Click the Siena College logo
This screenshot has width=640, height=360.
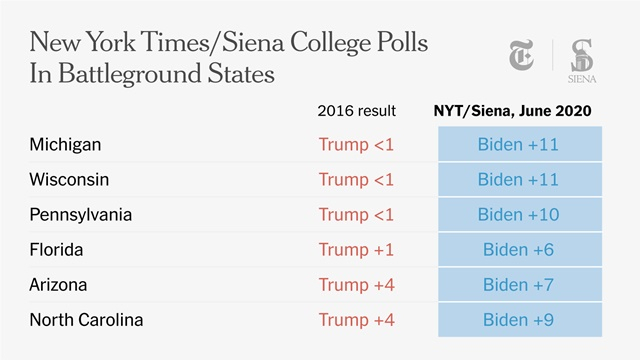click(x=582, y=61)
